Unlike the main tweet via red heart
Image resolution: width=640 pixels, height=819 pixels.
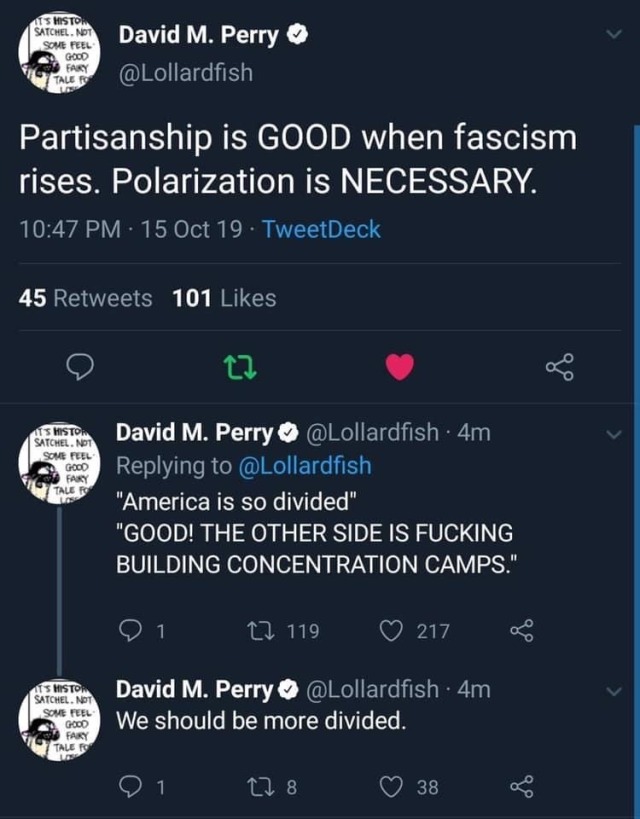pyautogui.click(x=400, y=368)
